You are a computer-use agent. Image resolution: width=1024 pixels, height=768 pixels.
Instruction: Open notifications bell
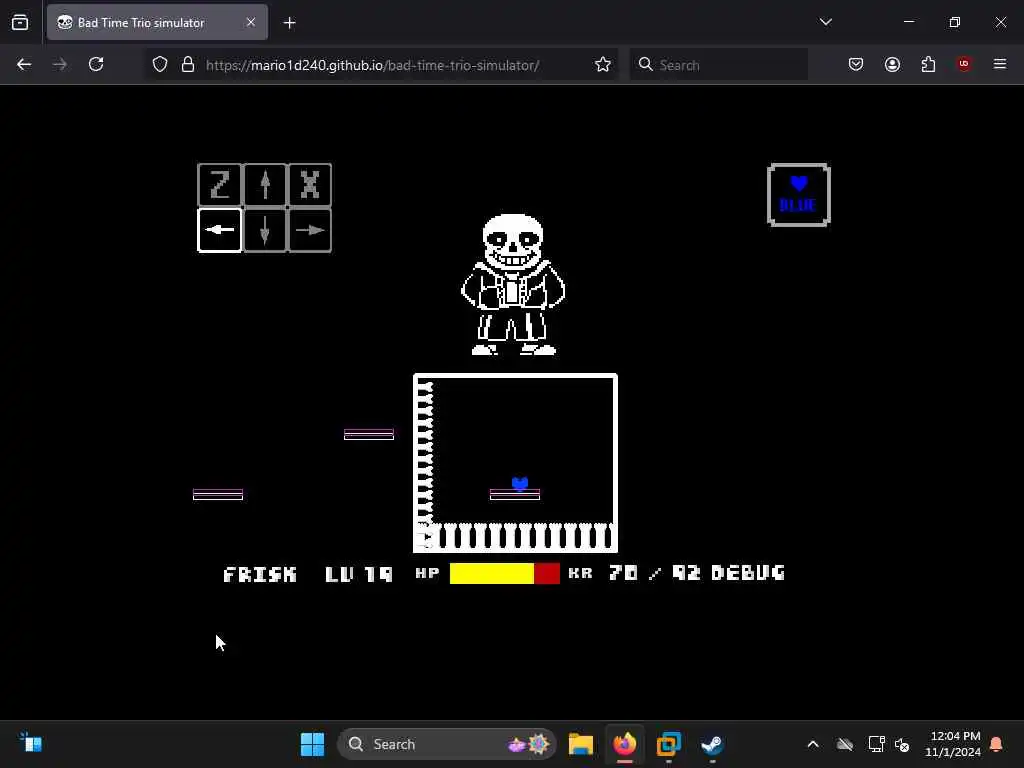[997, 744]
